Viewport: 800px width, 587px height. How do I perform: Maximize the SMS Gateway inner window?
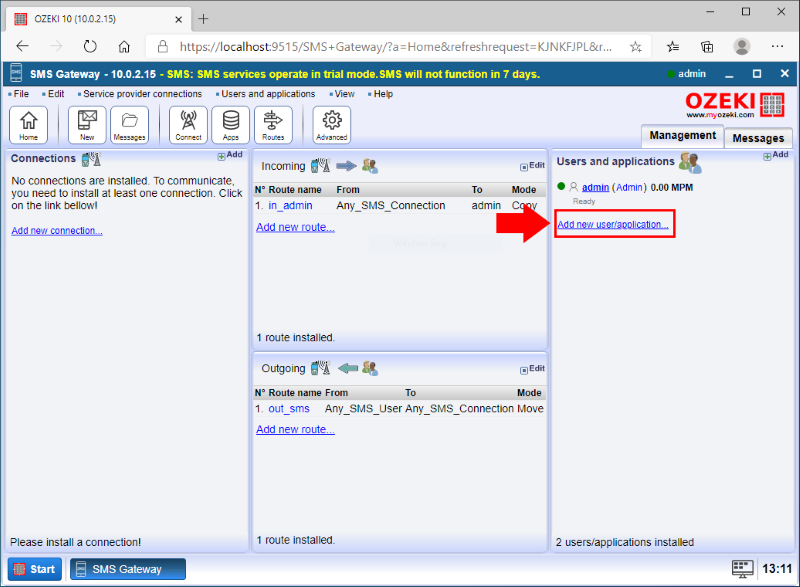757,74
